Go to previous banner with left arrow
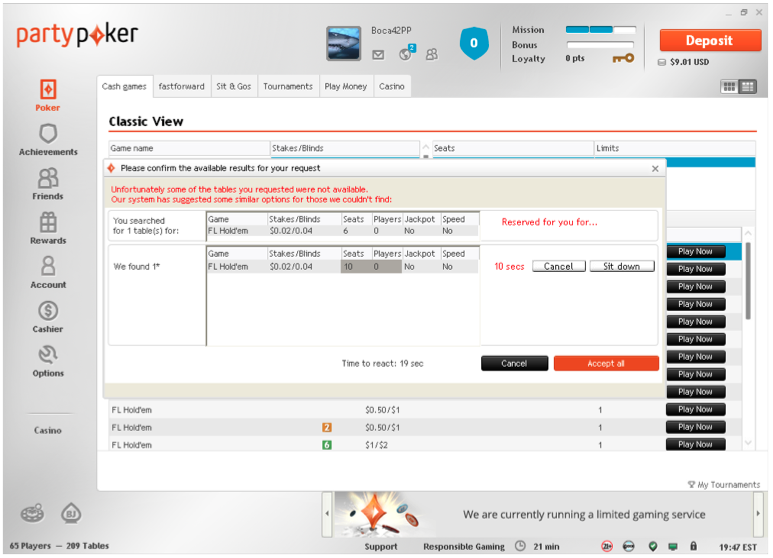The width and height of the screenshot is (773, 558). tap(327, 514)
